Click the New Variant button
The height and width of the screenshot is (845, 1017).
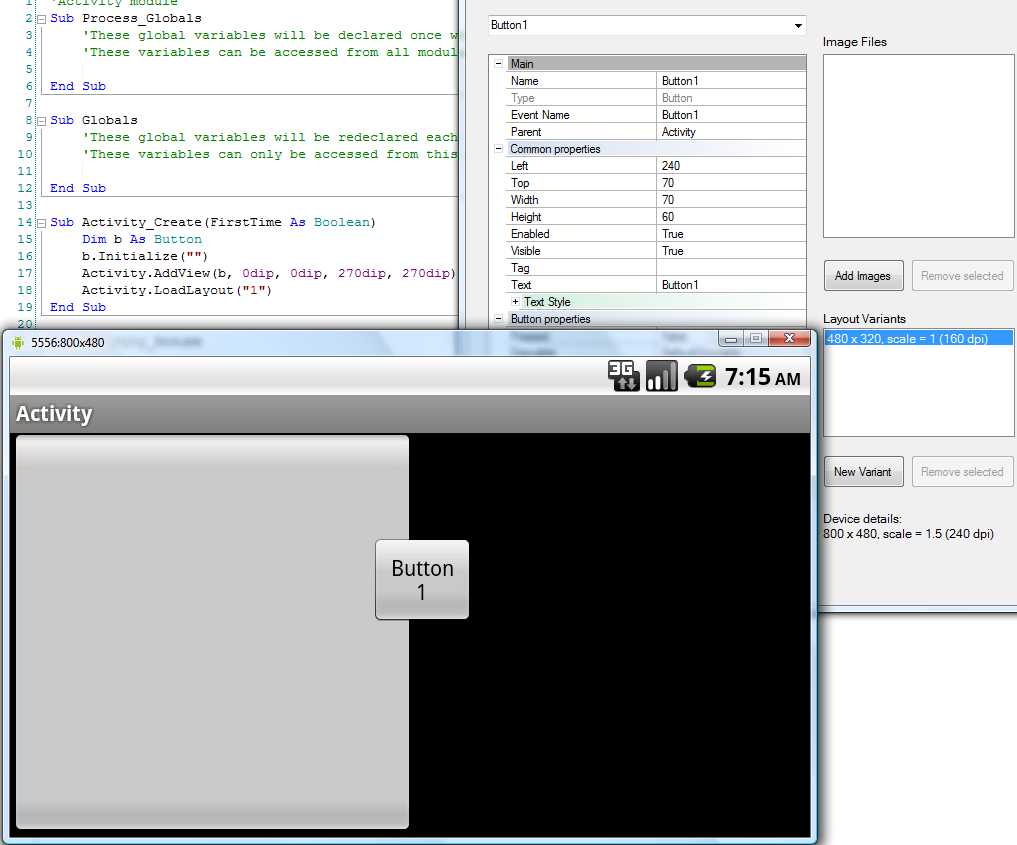pyautogui.click(x=863, y=471)
